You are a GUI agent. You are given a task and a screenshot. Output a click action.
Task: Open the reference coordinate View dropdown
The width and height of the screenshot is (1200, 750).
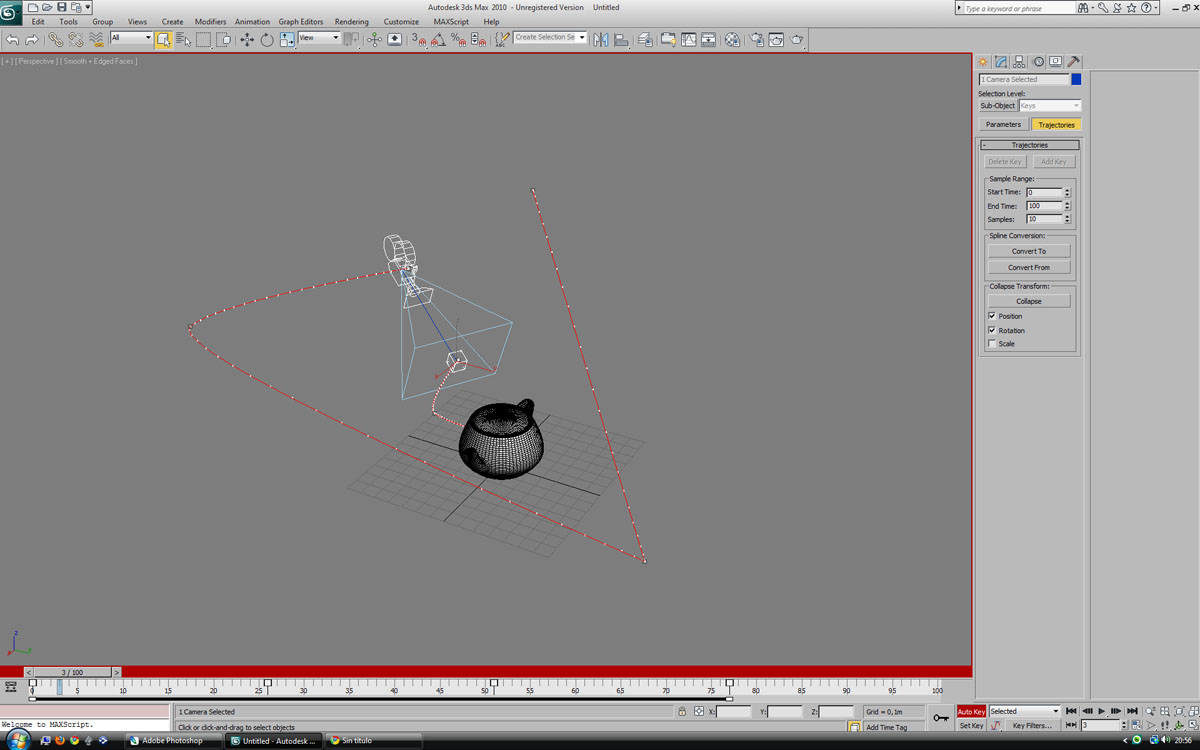320,38
